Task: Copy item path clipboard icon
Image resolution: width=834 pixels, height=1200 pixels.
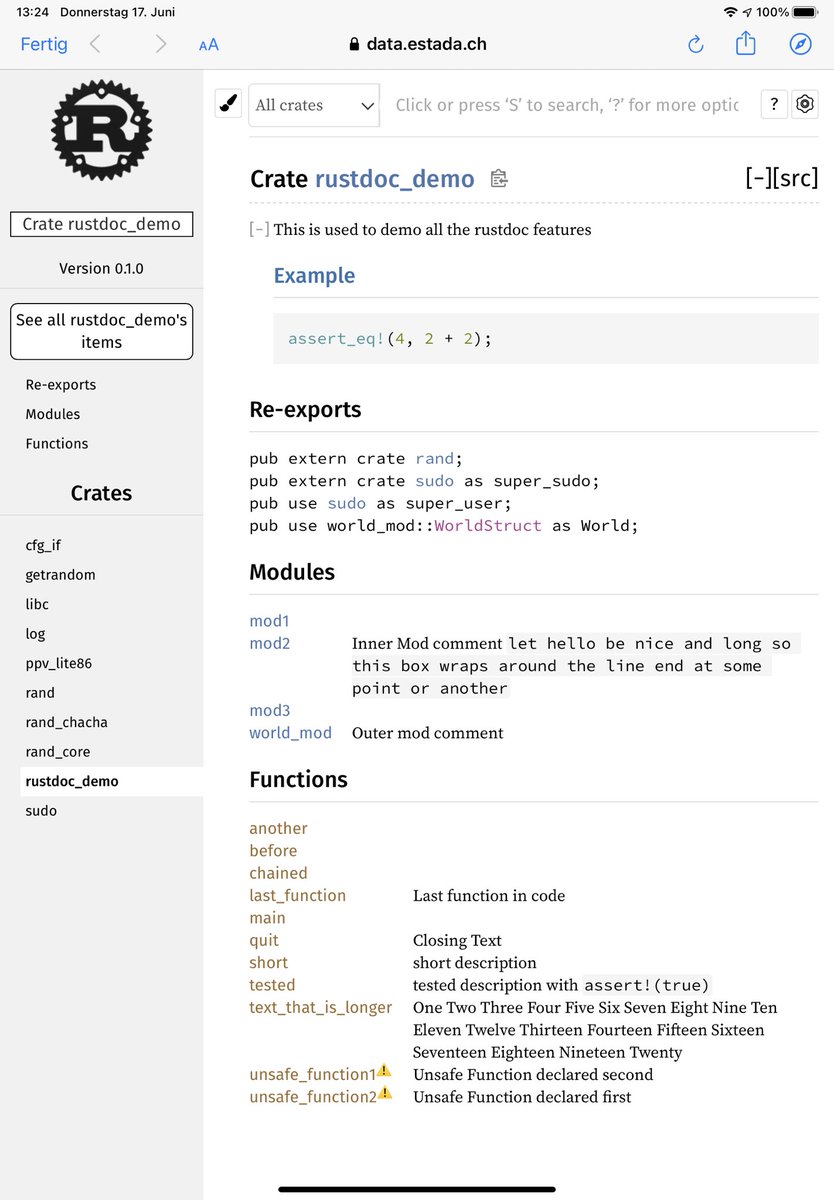Action: click(x=499, y=179)
